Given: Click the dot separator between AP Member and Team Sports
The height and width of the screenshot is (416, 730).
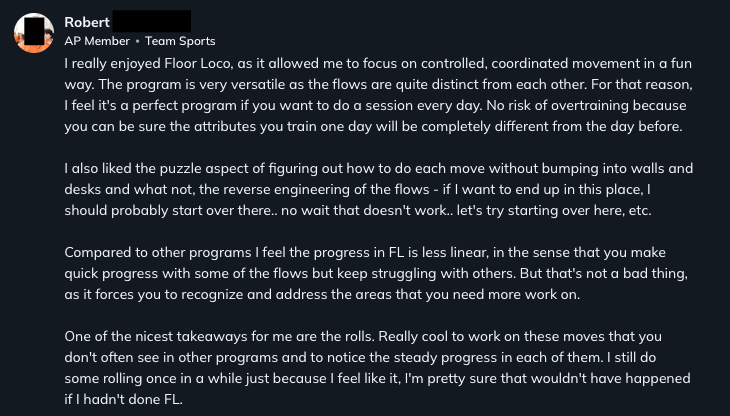Looking at the screenshot, I should 138,41.
